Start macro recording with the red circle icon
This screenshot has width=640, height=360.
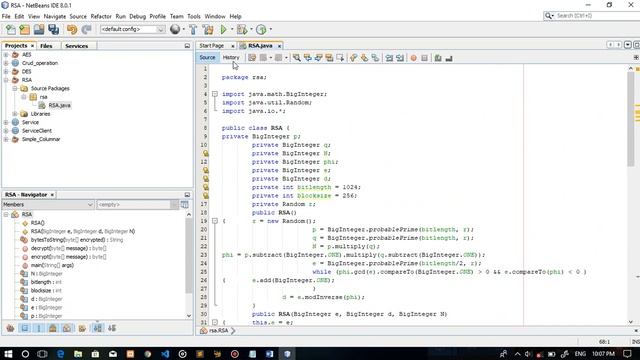[413, 58]
